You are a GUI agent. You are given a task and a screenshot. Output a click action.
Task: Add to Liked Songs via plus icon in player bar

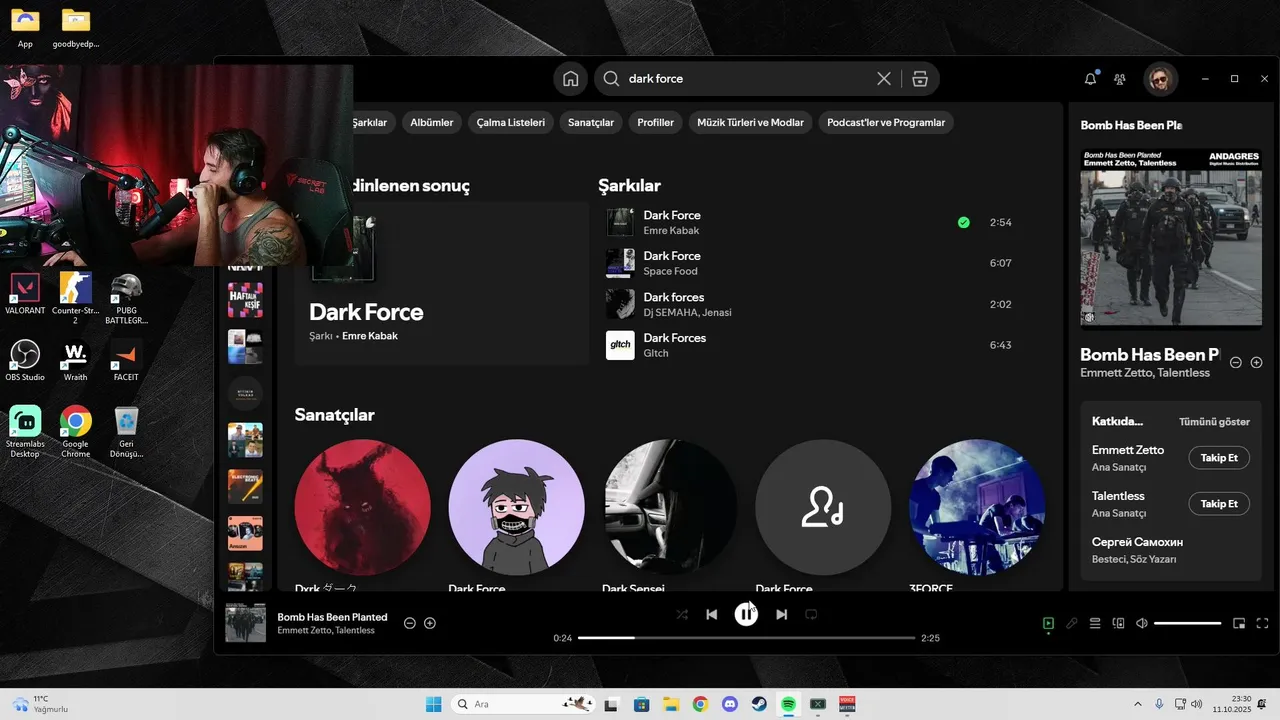tap(430, 623)
